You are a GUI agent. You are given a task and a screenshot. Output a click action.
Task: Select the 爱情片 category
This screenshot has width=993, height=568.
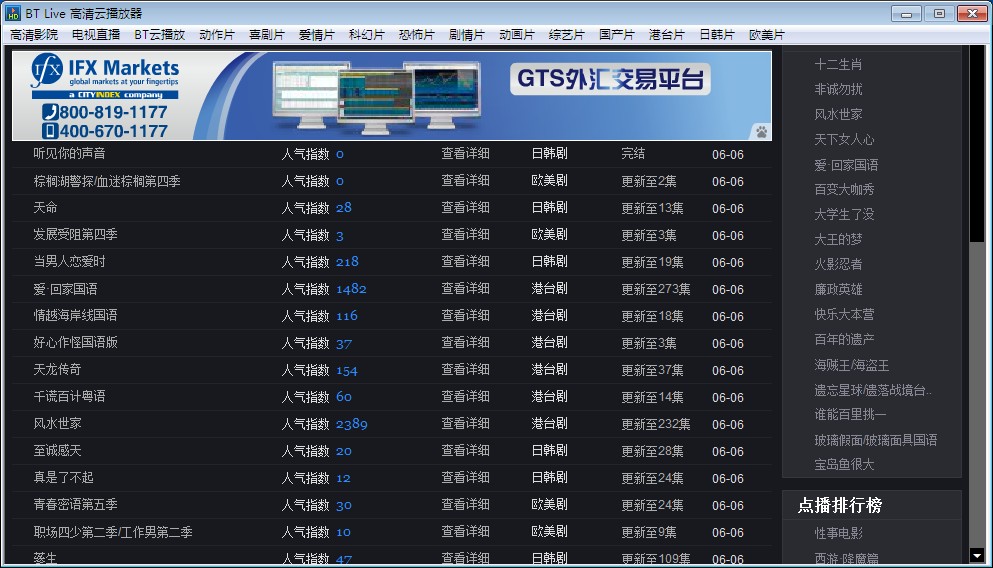pyautogui.click(x=317, y=35)
